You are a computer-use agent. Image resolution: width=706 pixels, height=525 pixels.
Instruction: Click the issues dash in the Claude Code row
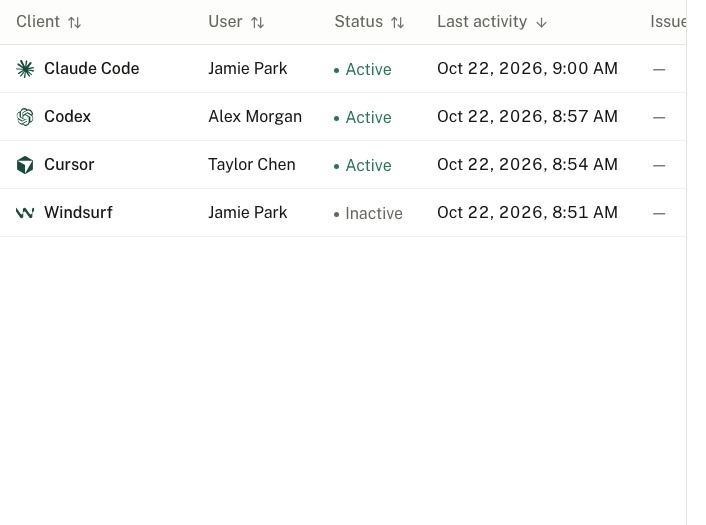tap(659, 69)
